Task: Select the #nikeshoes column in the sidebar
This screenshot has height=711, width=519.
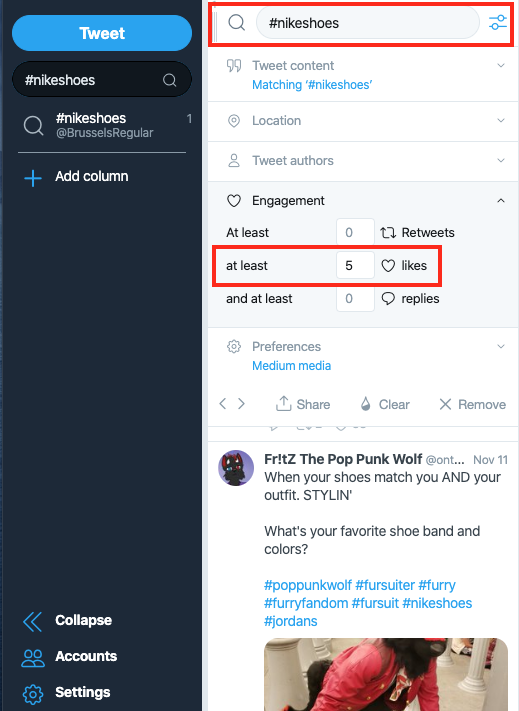Action: coord(102,126)
